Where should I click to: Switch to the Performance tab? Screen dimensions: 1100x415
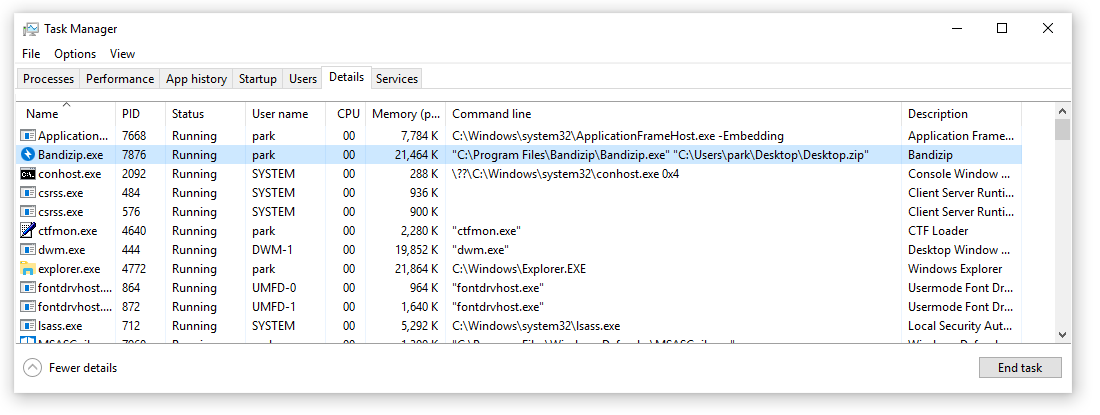coord(120,79)
